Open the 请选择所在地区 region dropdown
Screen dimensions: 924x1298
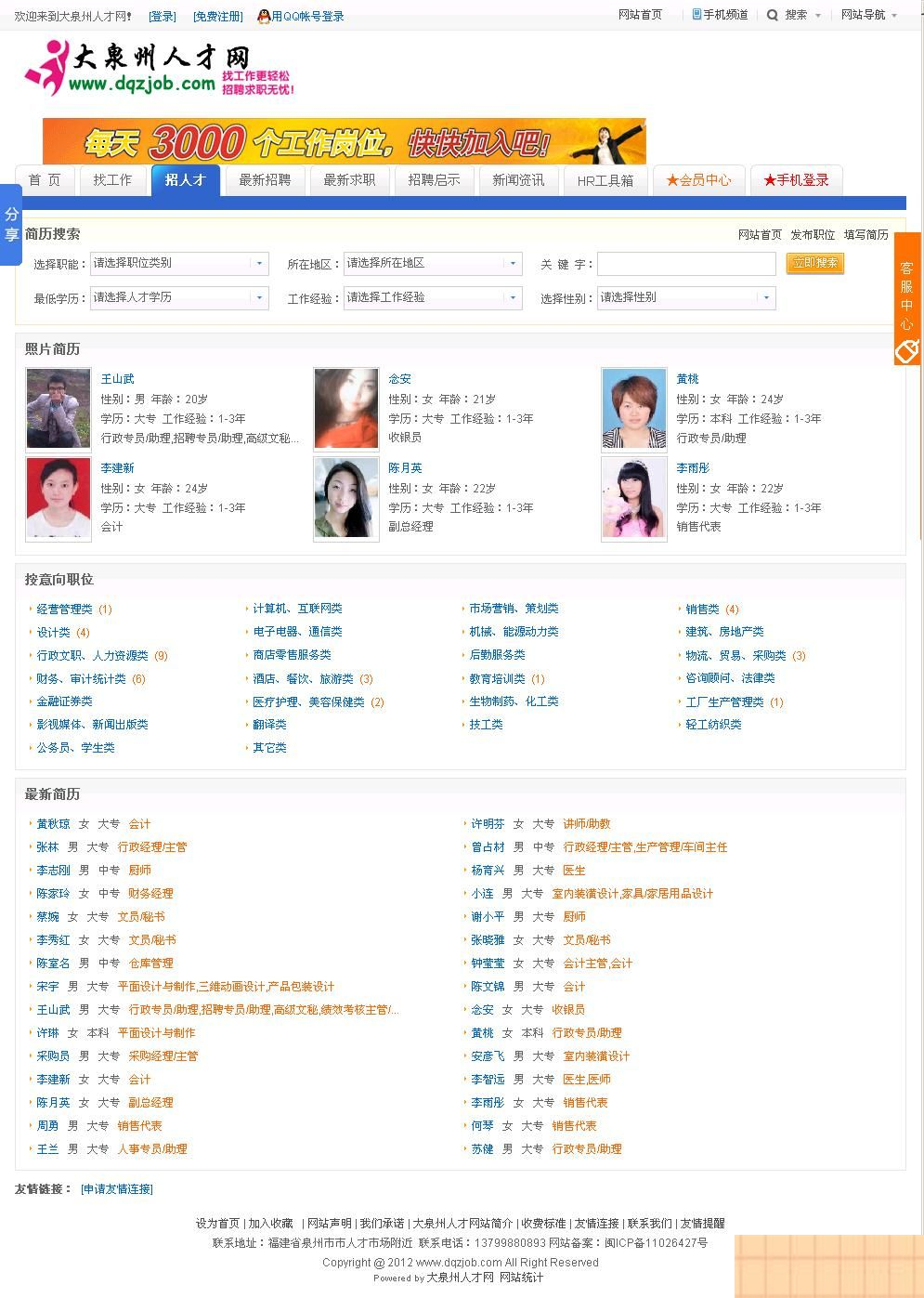point(432,264)
